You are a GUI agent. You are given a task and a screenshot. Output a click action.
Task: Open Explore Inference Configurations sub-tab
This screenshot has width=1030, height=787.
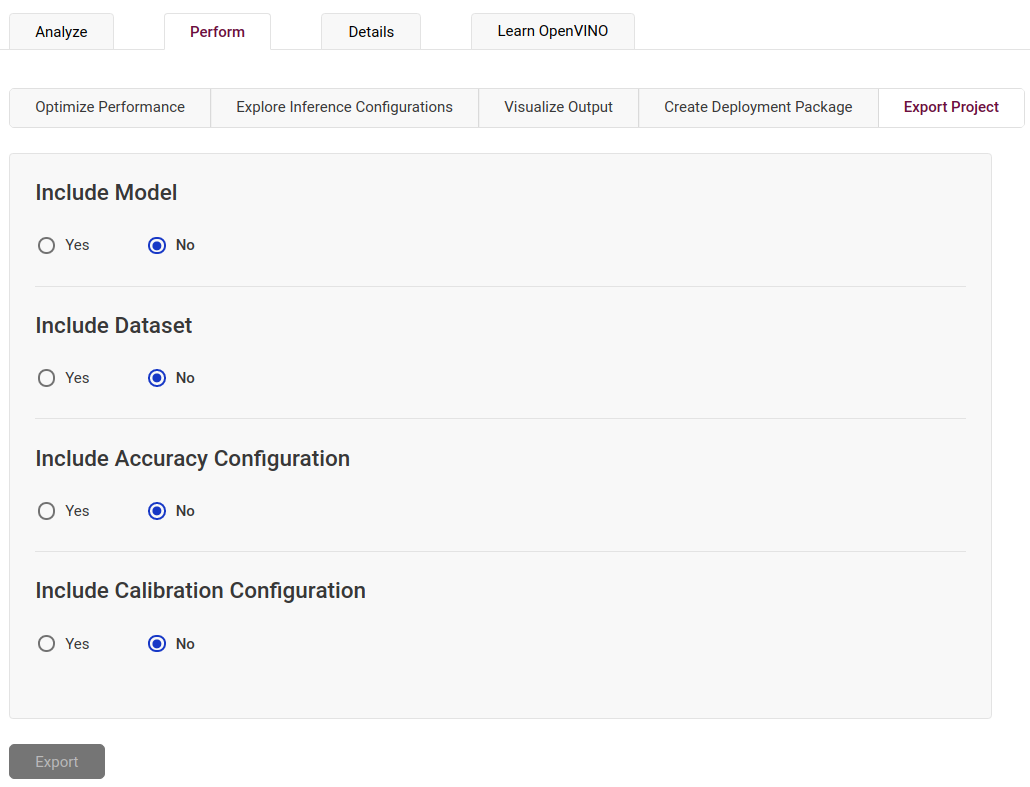(344, 107)
